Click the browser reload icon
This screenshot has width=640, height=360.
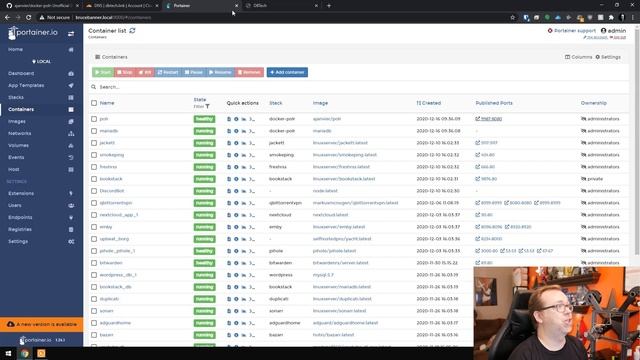point(29,18)
